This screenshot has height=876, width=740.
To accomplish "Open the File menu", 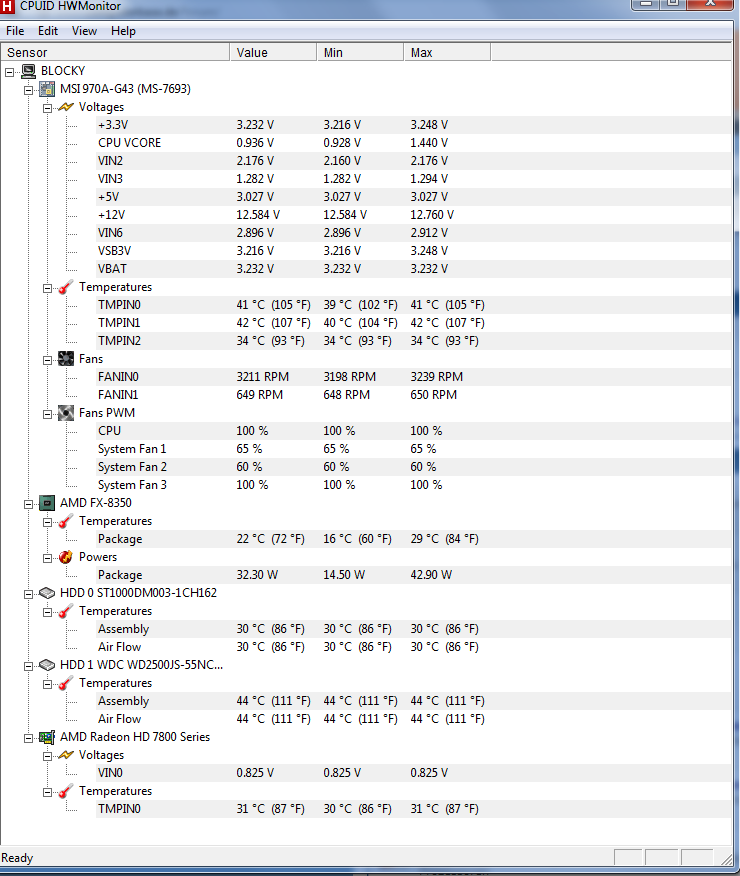I will 15,31.
